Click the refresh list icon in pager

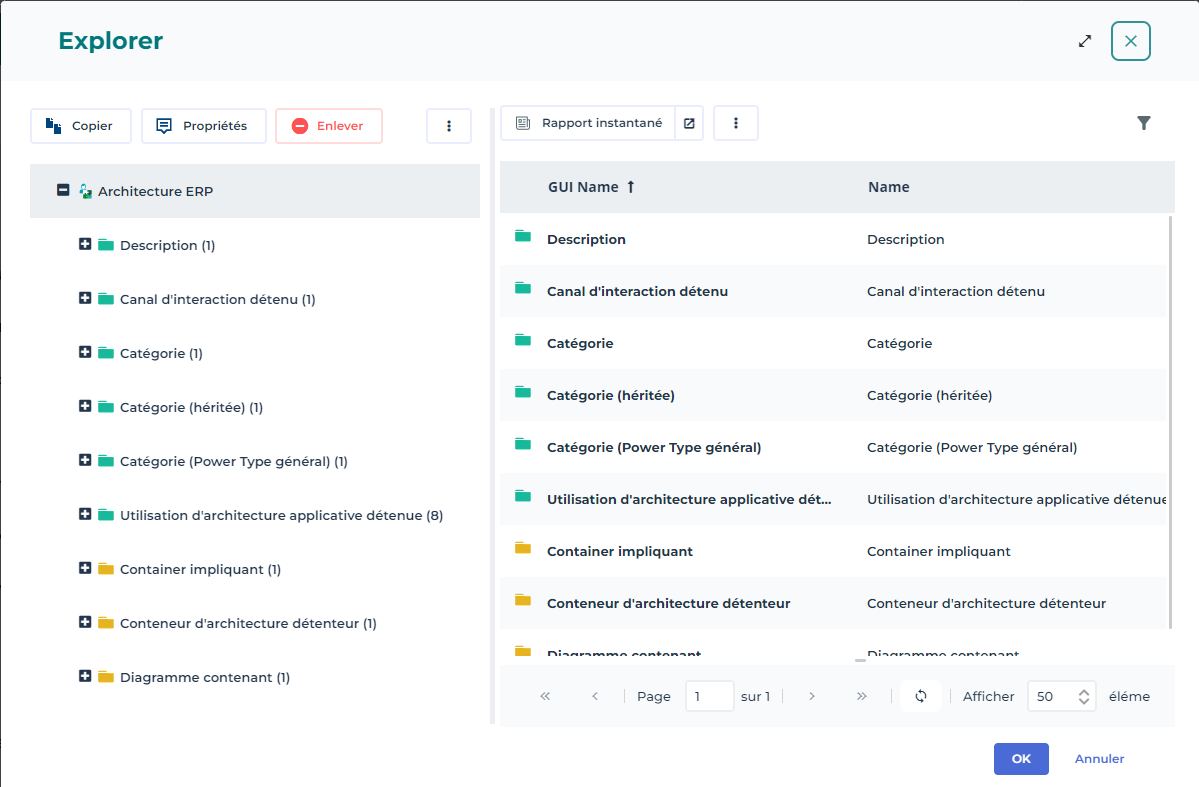point(921,696)
